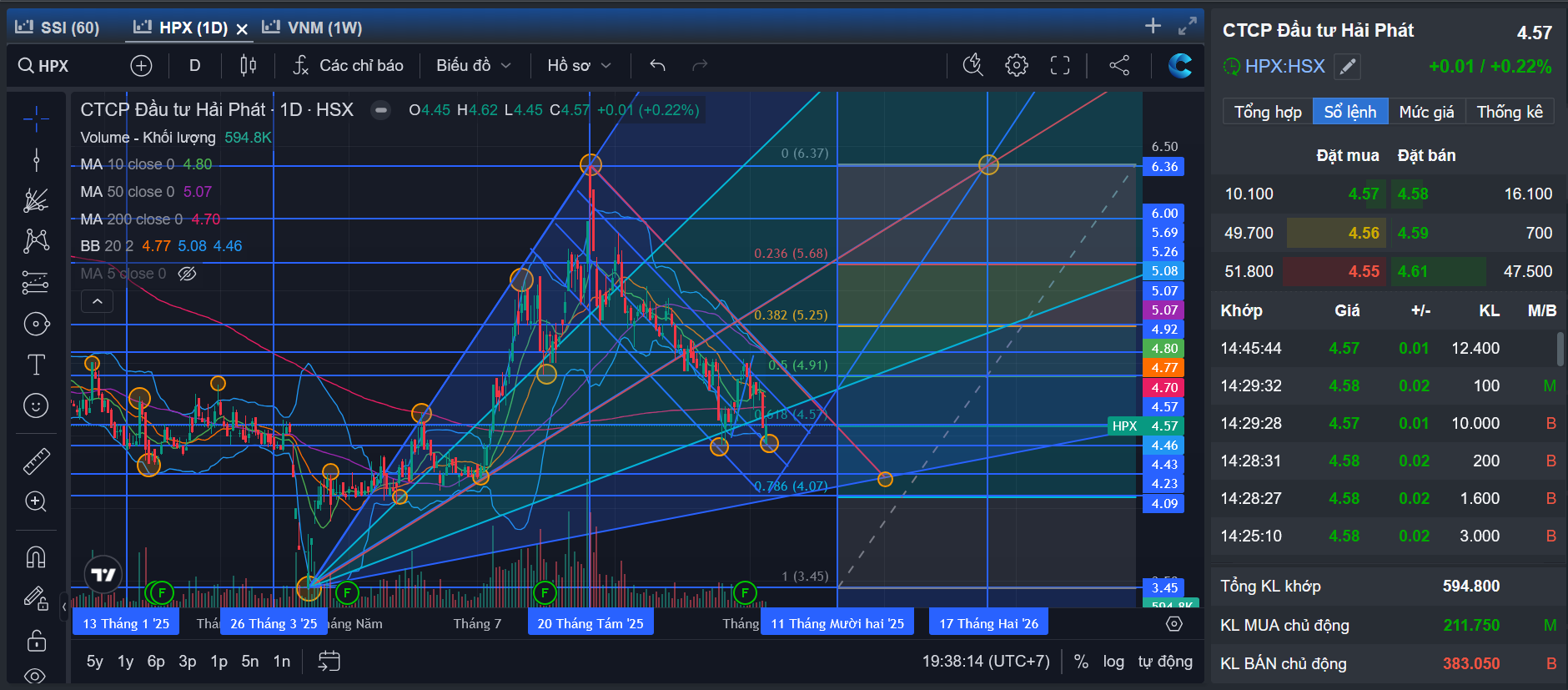Image resolution: width=1568 pixels, height=690 pixels.
Task: Click the Các chỉ báo indicators button
Action: pyautogui.click(x=349, y=65)
